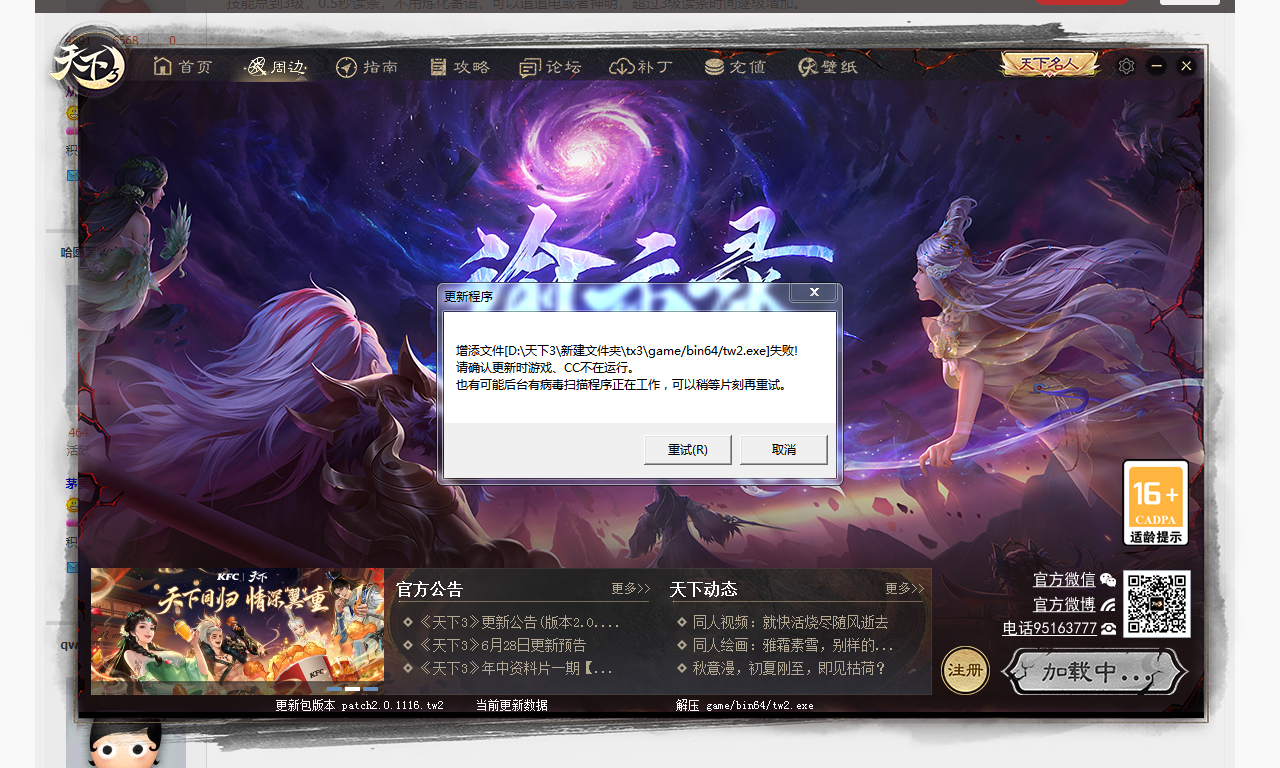The image size is (1280, 768).
Task: Click the 加载中 loading button
Action: tap(1095, 671)
